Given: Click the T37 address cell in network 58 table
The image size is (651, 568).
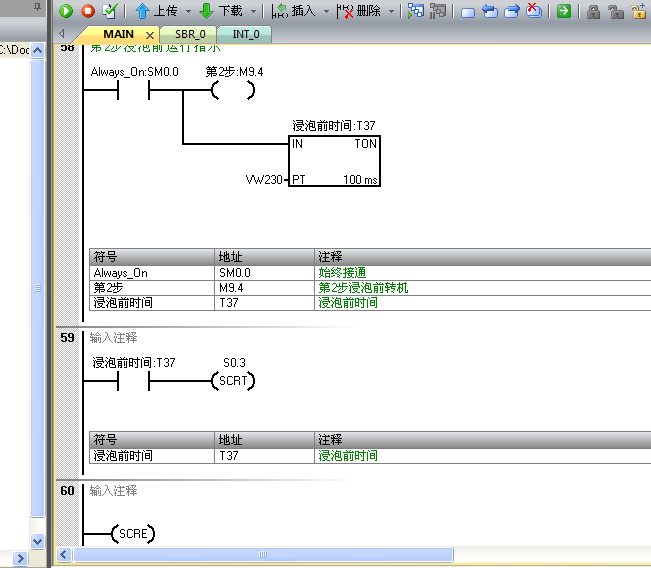Looking at the screenshot, I should coord(264,303).
